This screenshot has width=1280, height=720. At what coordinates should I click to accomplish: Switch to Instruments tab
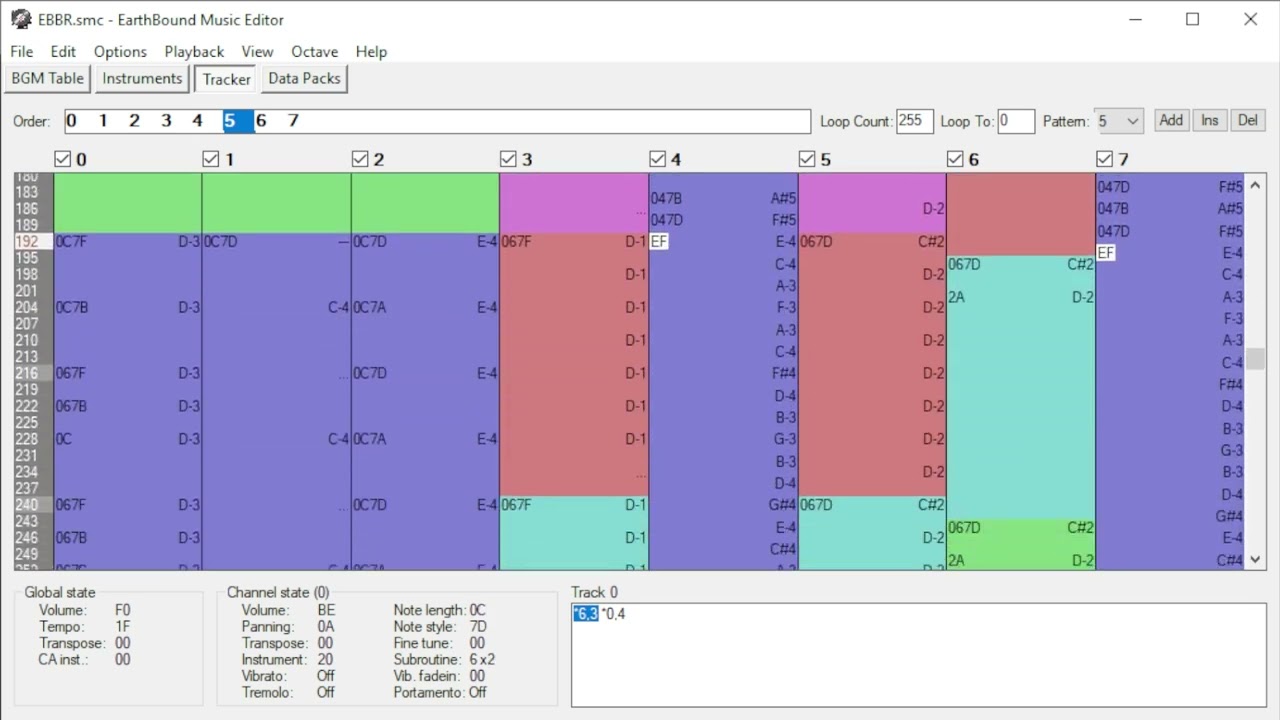click(142, 78)
